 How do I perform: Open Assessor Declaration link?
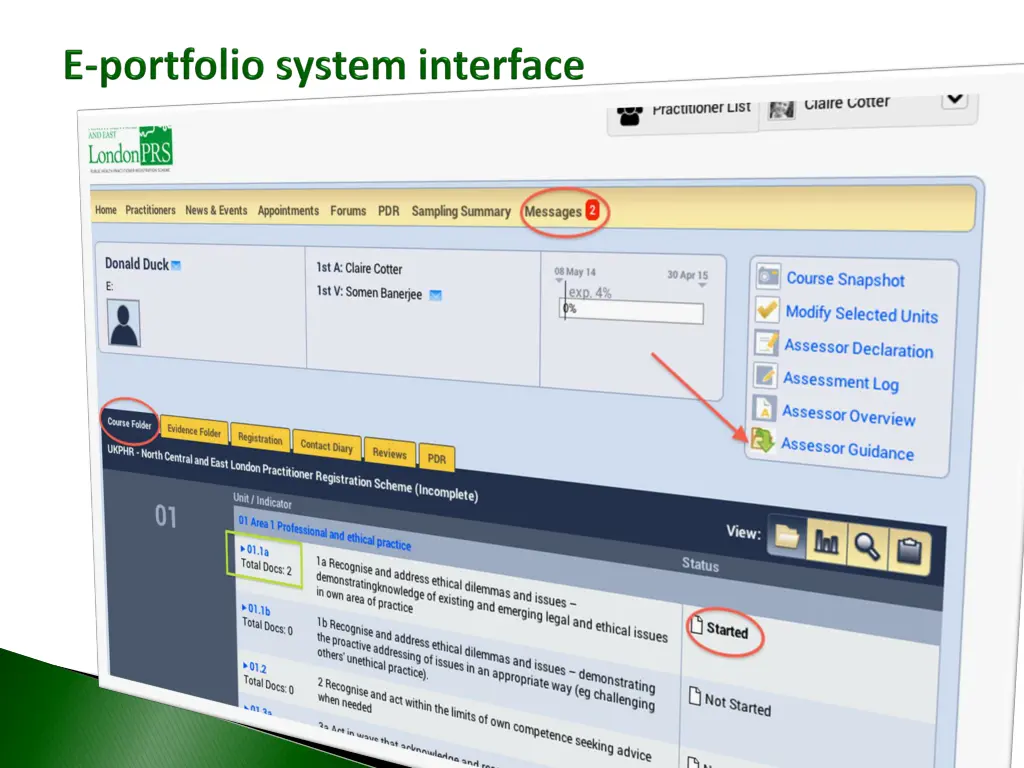[x=858, y=348]
